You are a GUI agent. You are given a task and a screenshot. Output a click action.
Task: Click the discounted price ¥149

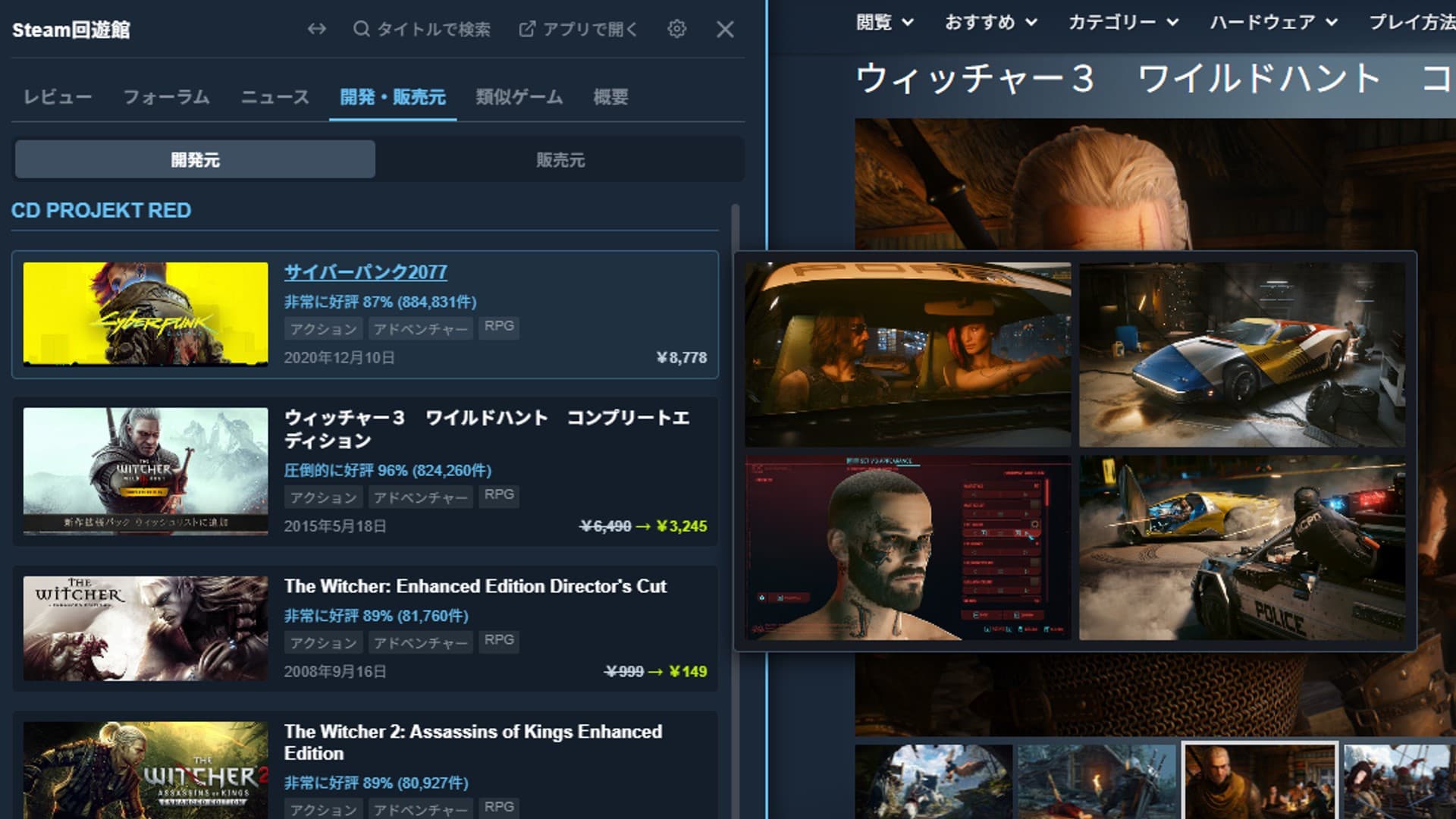pos(688,672)
